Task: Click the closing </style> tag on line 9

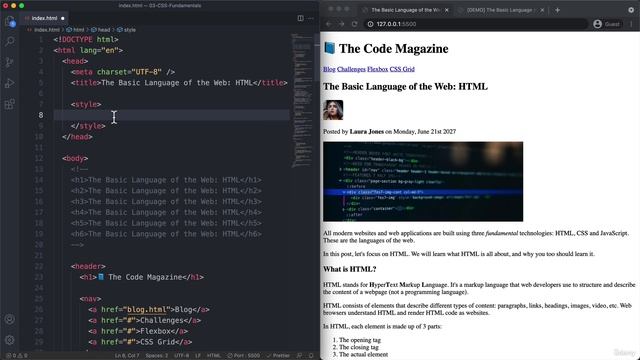Action: coord(88,126)
